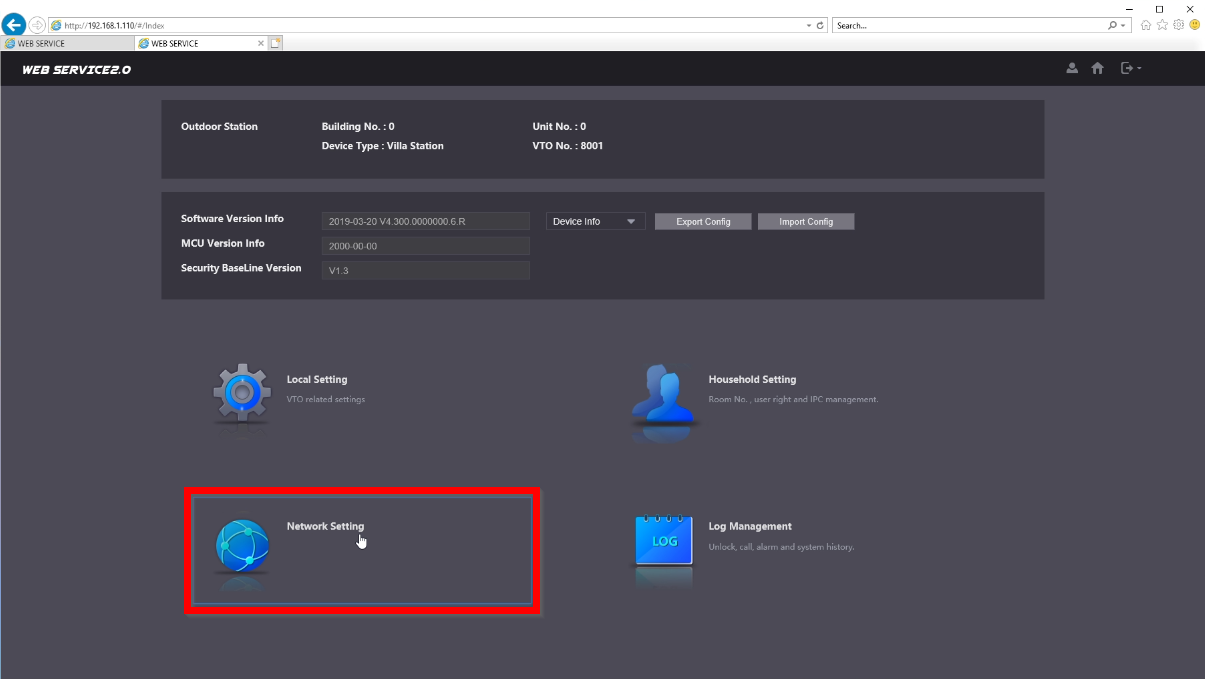The width and height of the screenshot is (1205, 679).
Task: Go to home via house icon in header
Action: tap(1098, 68)
